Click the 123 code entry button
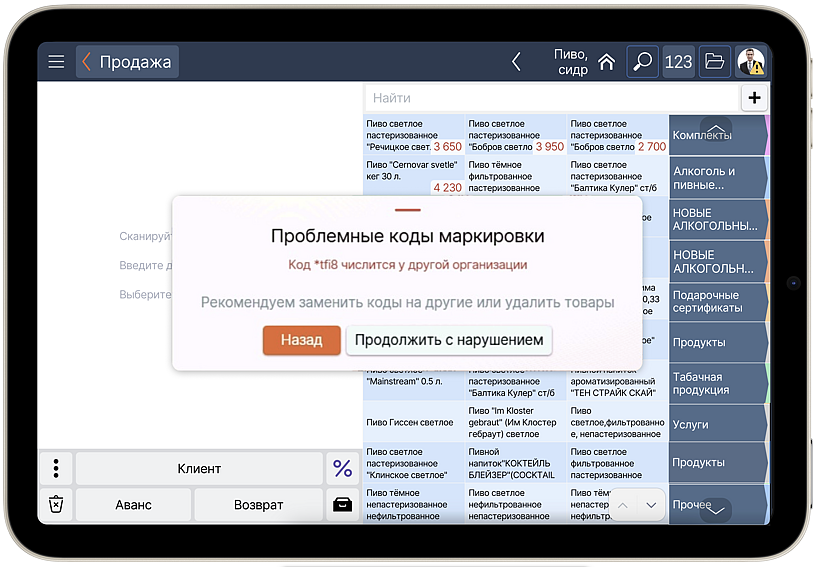The image size is (816, 567). tap(678, 62)
